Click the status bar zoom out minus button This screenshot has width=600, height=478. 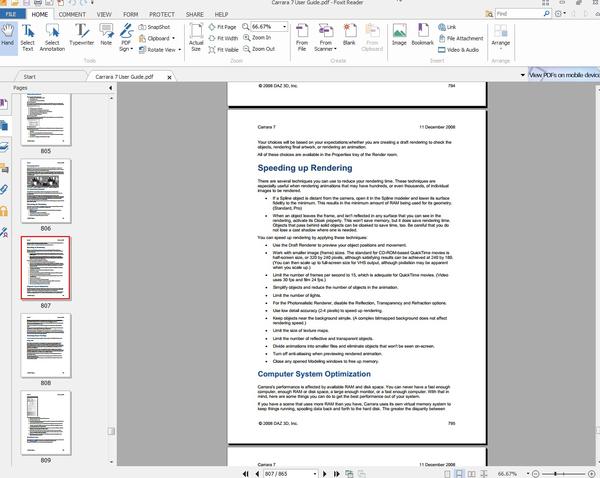point(536,474)
